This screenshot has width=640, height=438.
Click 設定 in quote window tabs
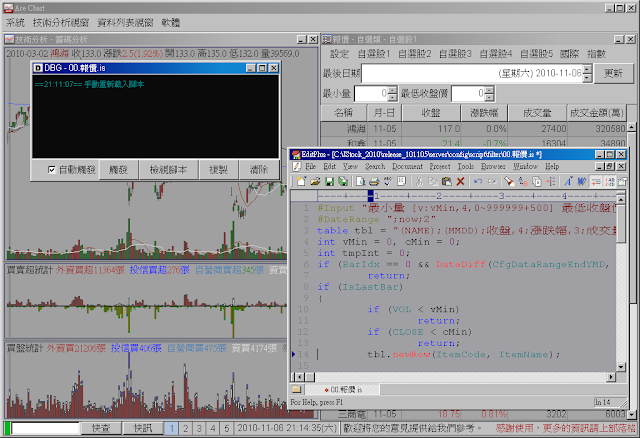tap(339, 54)
